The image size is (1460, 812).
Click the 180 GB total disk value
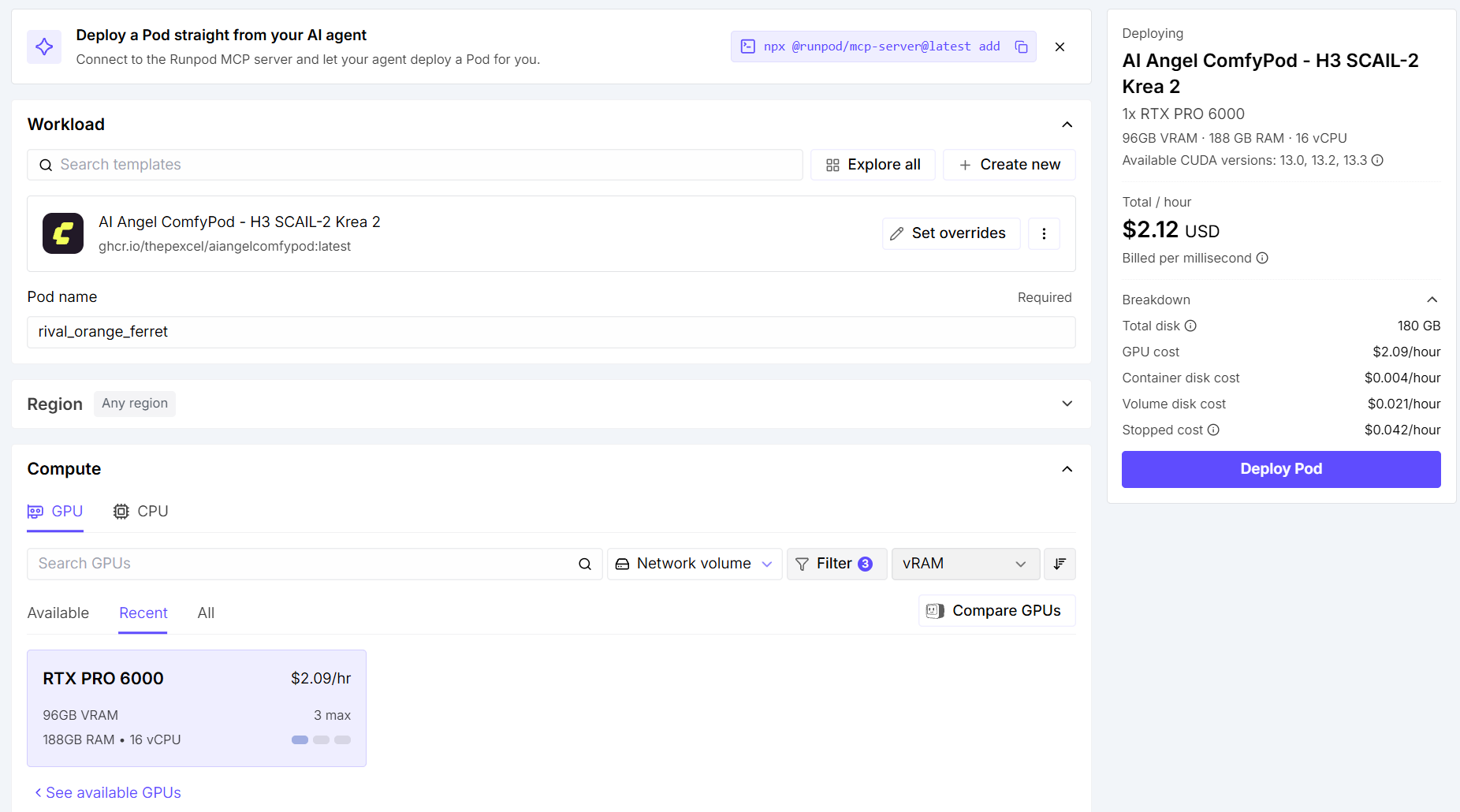tap(1419, 326)
